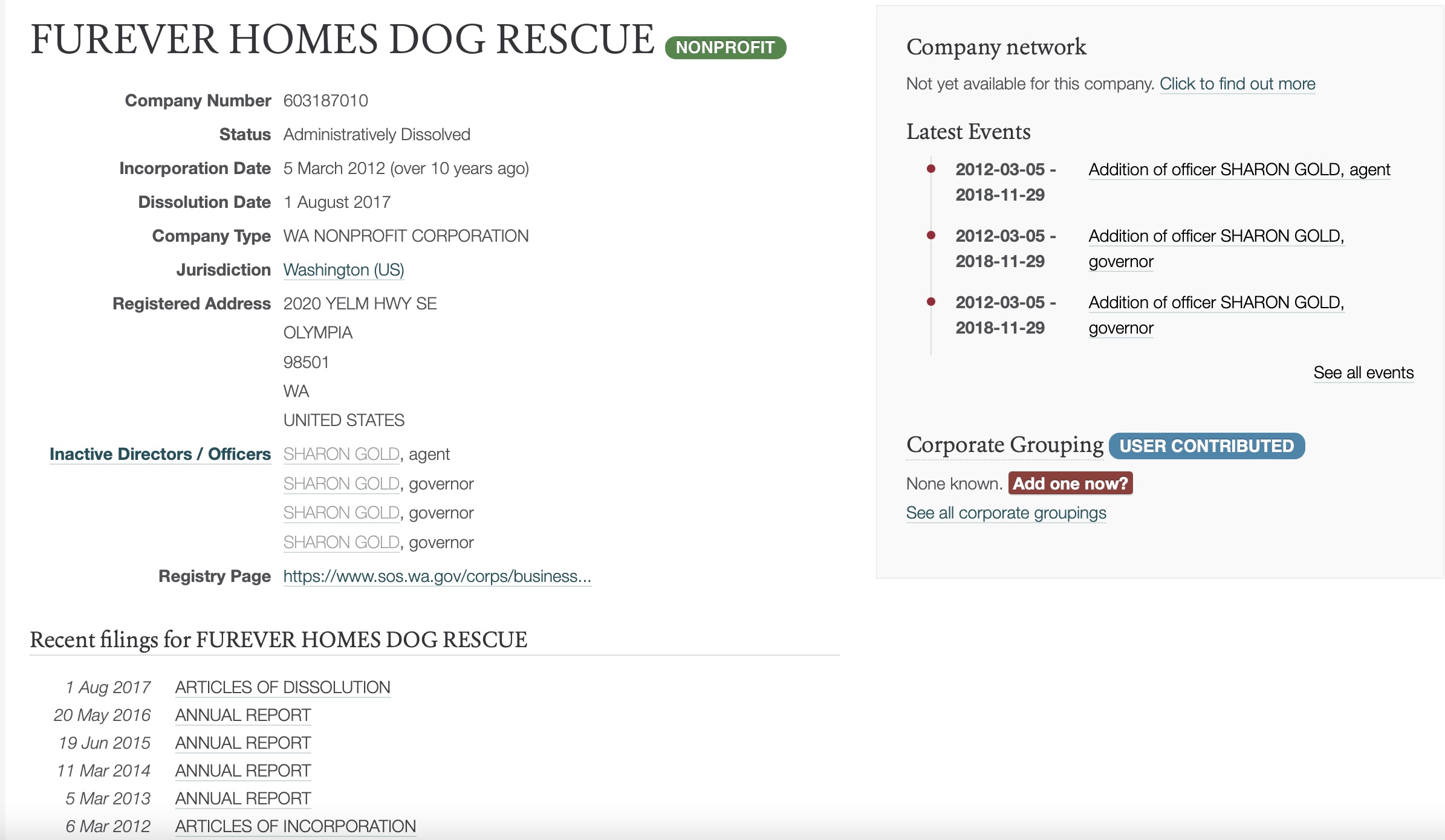
Task: Open the third event, SHARON GOLD governor
Action: (x=1216, y=315)
